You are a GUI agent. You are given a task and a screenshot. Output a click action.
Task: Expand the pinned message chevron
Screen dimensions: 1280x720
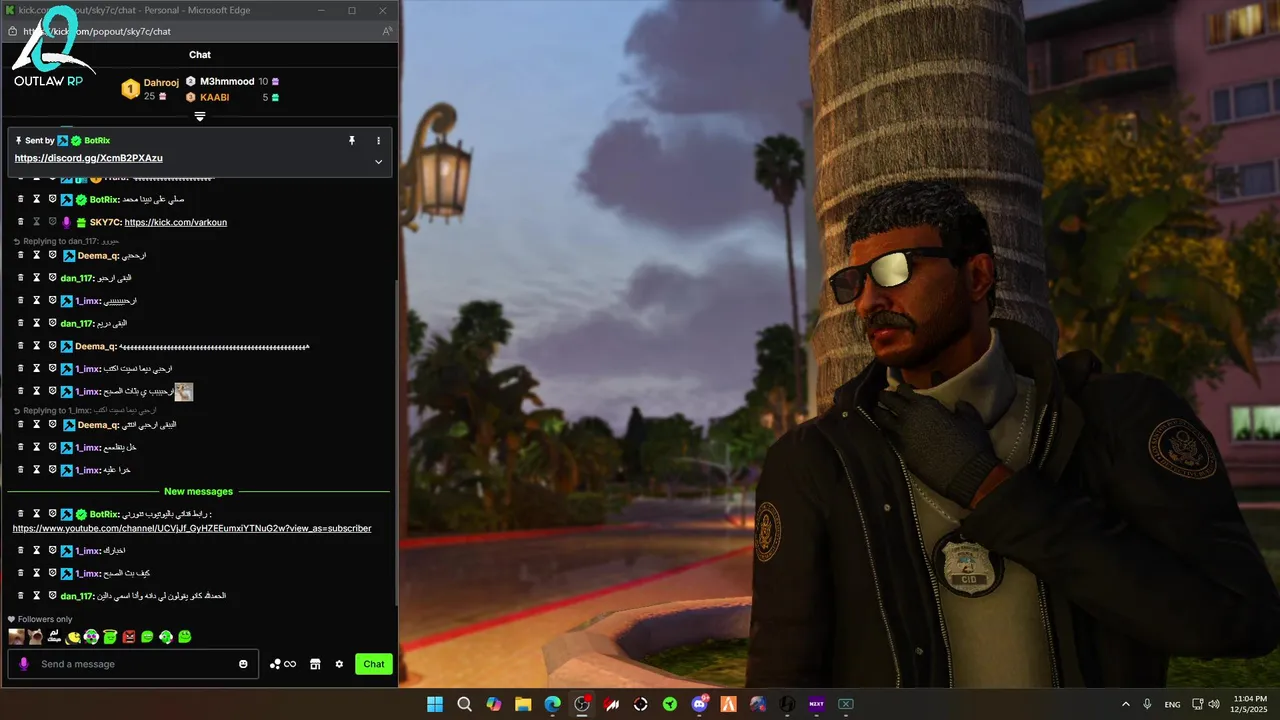click(x=378, y=161)
